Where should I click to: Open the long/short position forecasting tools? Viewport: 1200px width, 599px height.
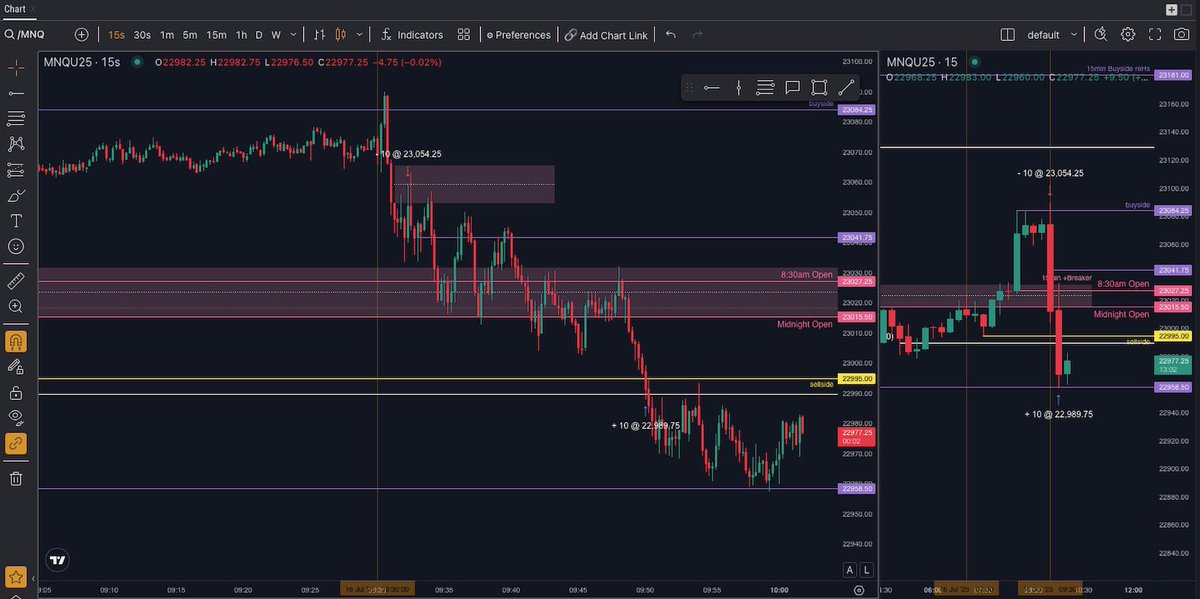click(x=16, y=170)
